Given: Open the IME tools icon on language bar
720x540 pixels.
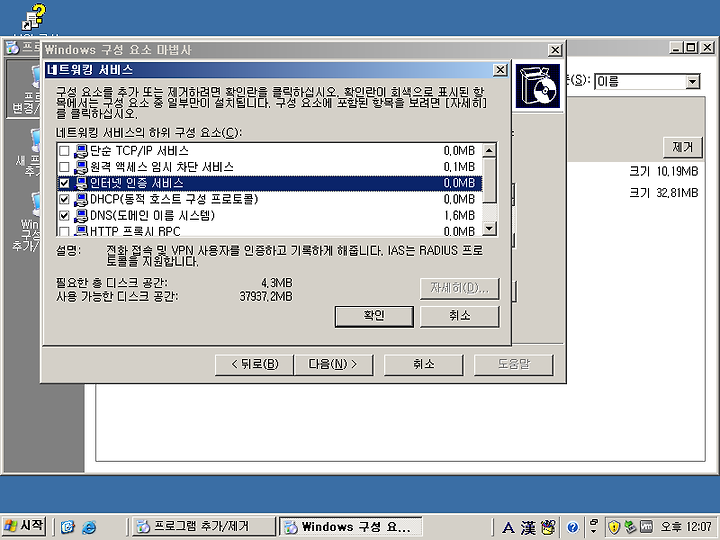Looking at the screenshot, I should [548, 527].
